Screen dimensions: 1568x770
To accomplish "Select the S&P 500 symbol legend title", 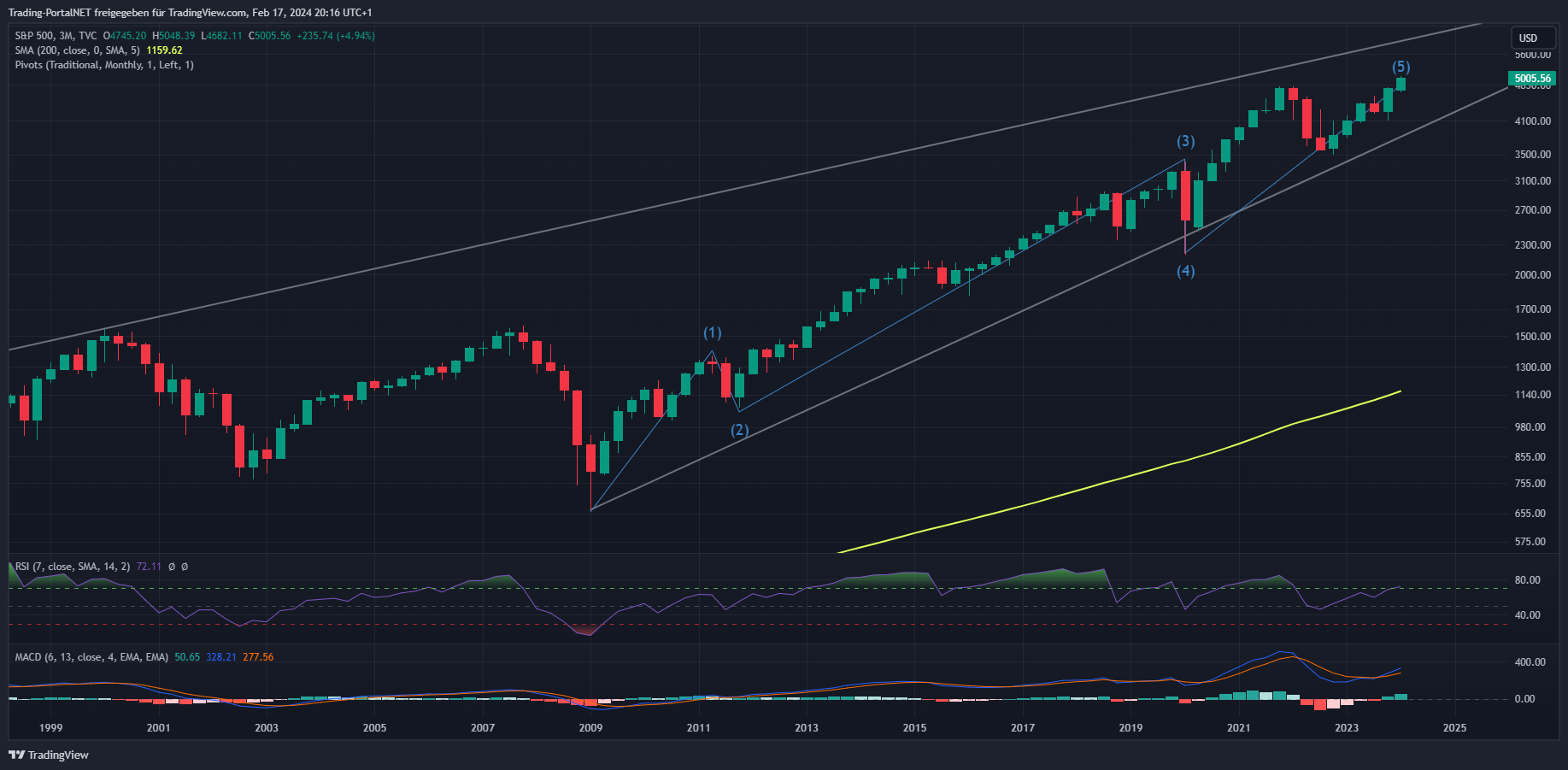I will point(56,36).
